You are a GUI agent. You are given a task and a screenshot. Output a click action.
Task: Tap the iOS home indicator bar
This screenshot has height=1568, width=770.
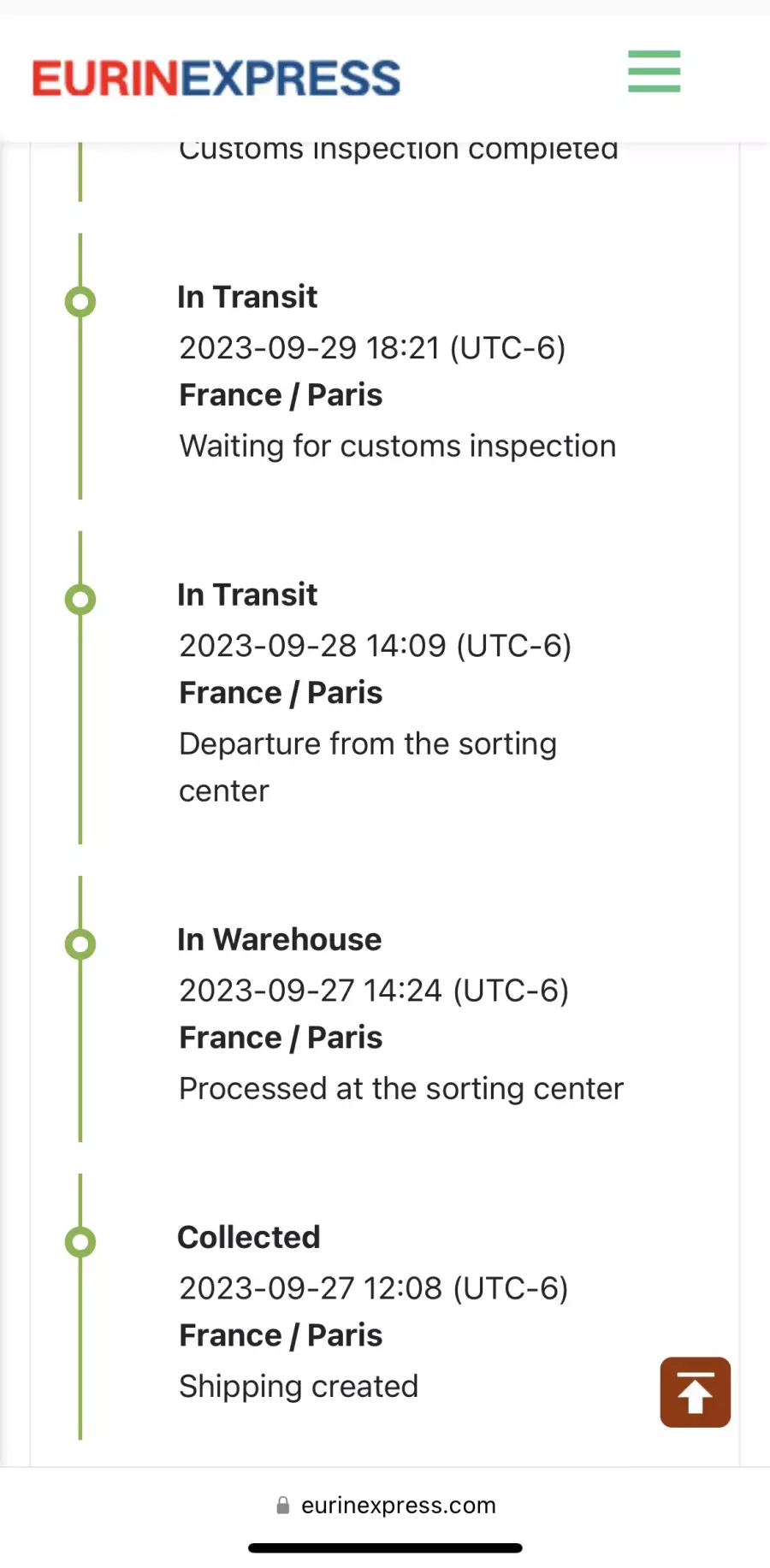coord(385,1548)
